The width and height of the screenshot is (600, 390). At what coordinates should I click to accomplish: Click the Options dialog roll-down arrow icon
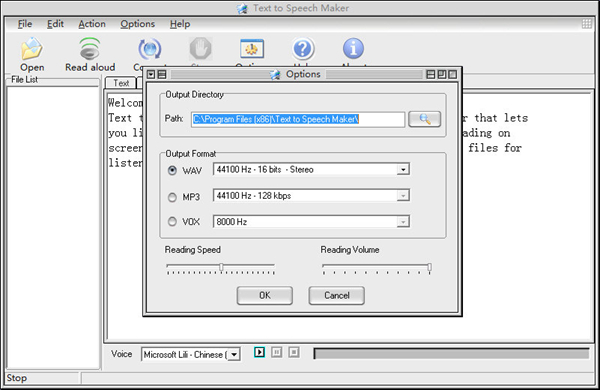click(151, 74)
